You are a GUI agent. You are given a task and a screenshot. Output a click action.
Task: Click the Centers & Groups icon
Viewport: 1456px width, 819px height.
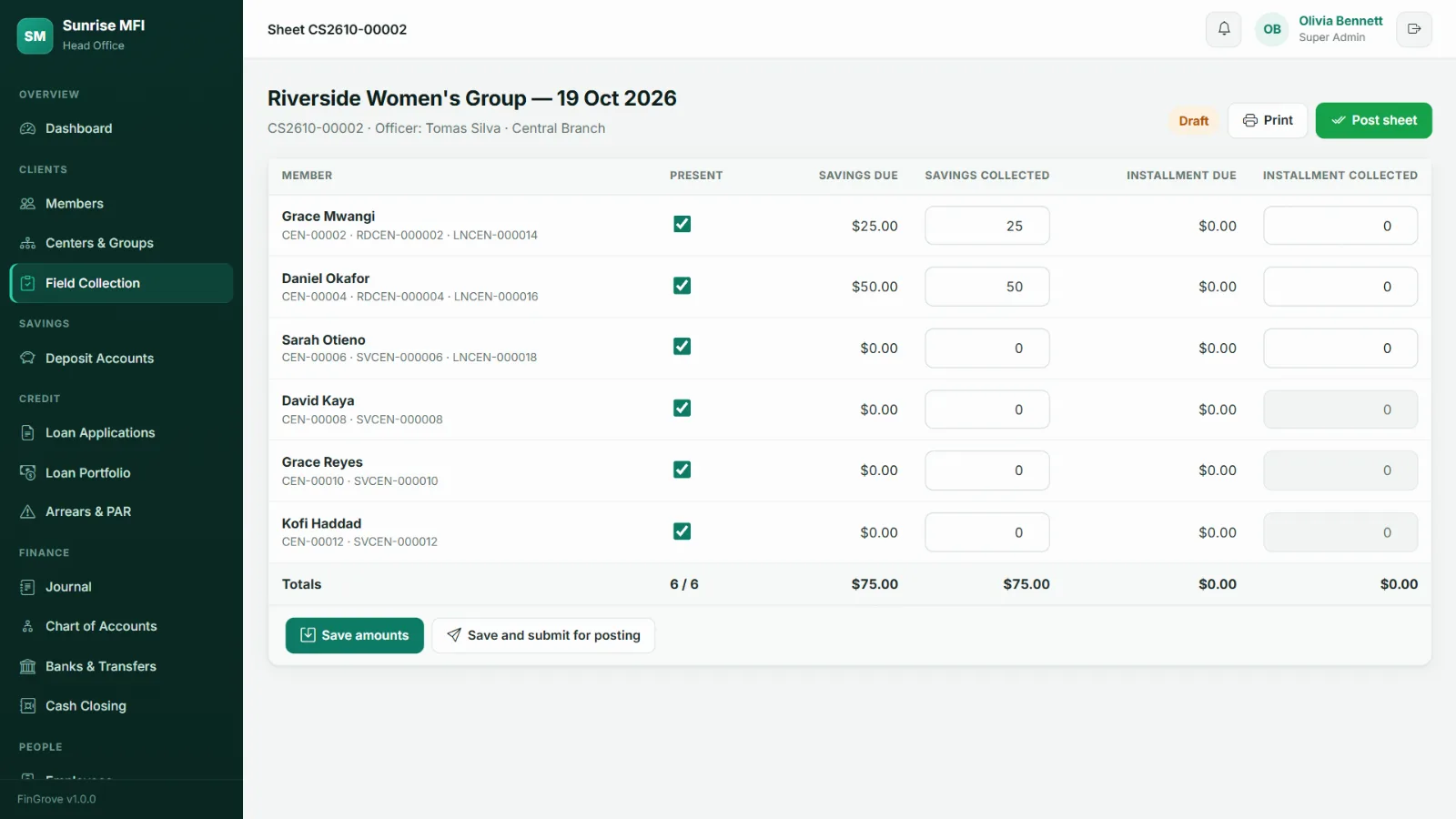(28, 243)
